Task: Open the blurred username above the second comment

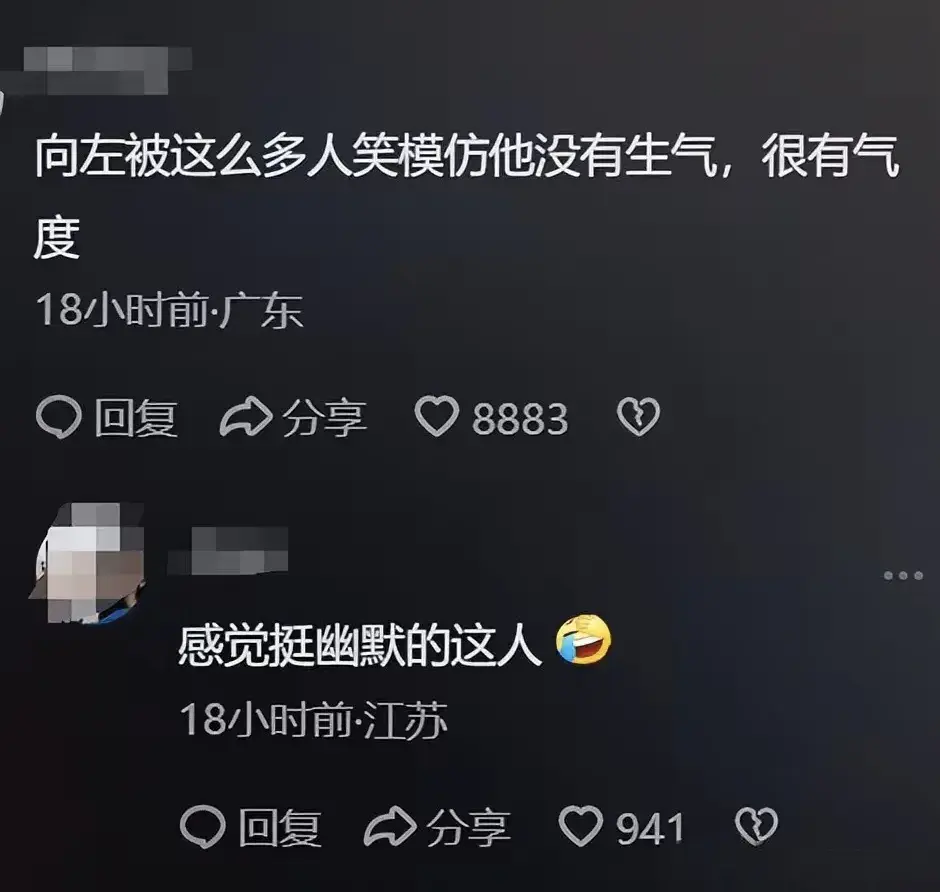Action: 228,551
